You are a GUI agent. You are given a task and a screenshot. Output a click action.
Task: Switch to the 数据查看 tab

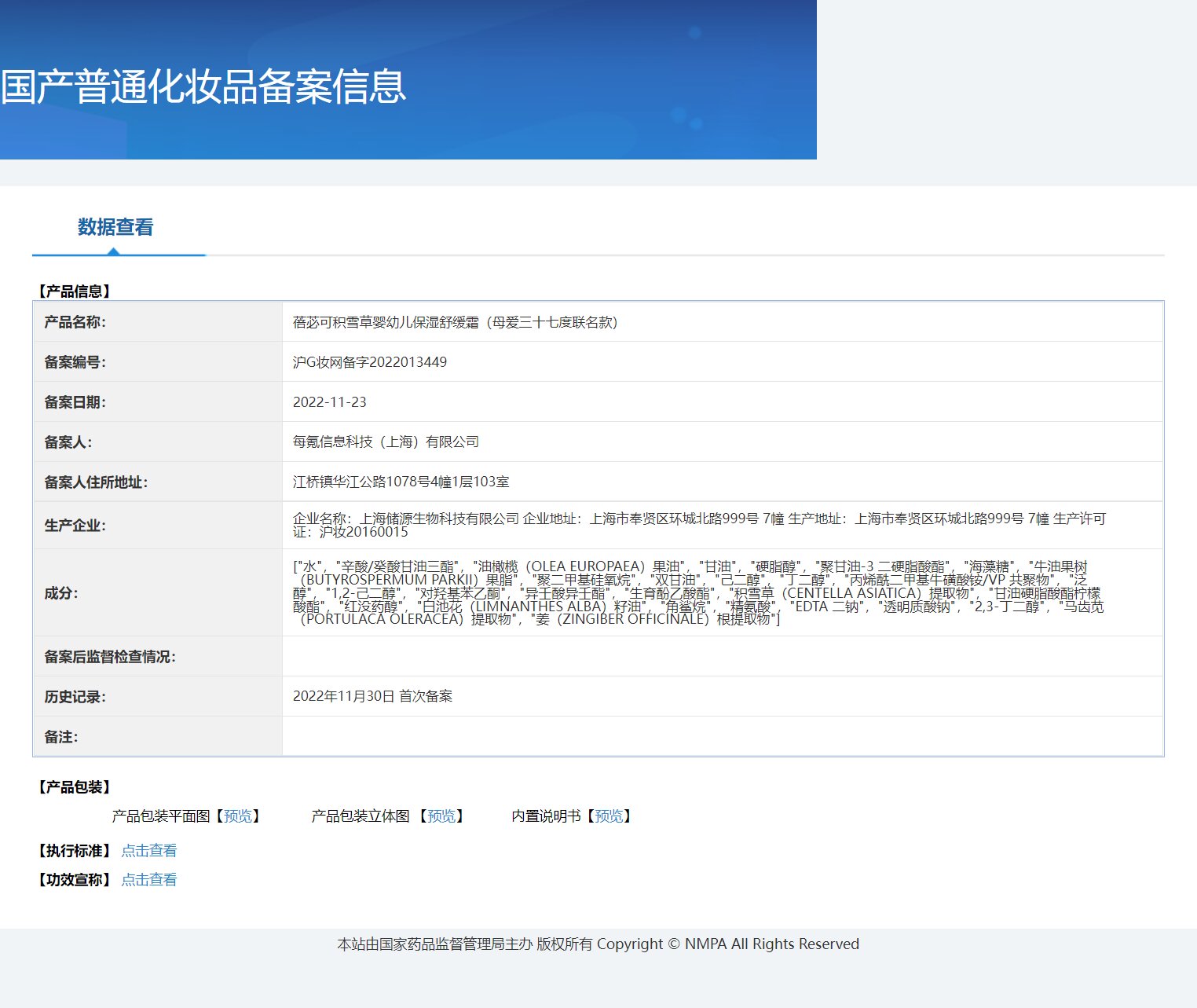click(115, 228)
